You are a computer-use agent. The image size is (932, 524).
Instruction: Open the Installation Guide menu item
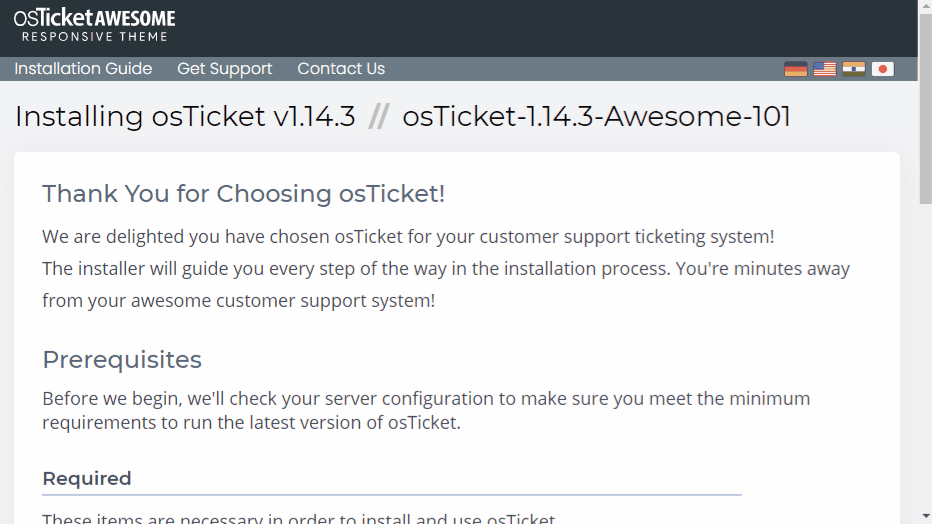(83, 69)
